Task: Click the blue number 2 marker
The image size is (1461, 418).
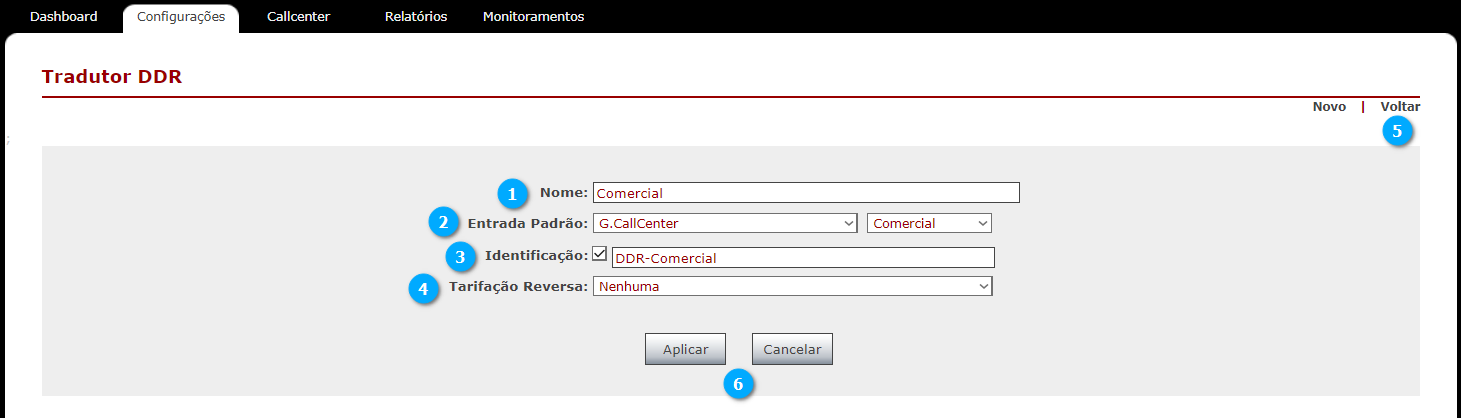Action: pos(444,221)
